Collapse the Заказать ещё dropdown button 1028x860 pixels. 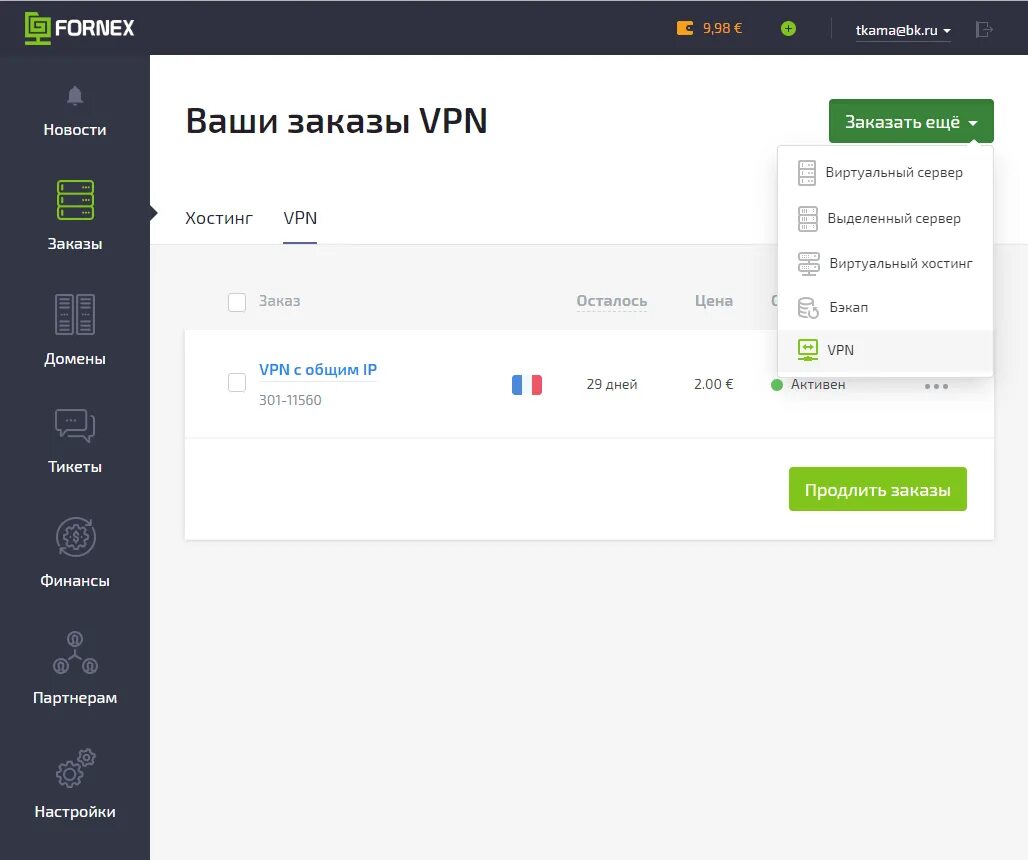tap(911, 121)
